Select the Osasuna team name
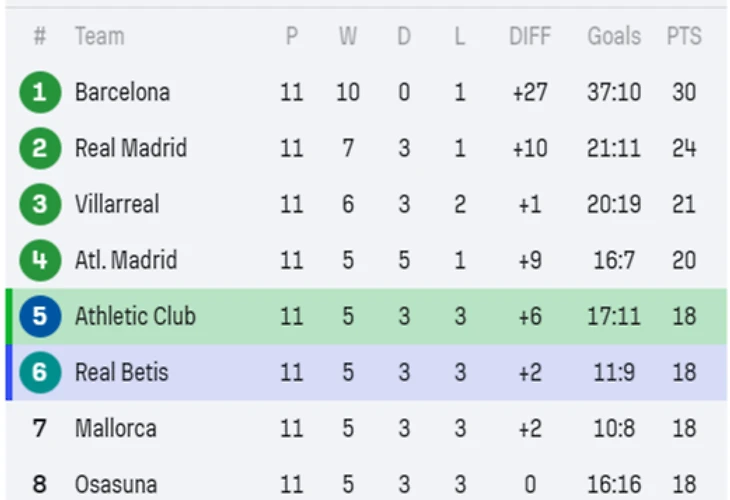 (115, 484)
